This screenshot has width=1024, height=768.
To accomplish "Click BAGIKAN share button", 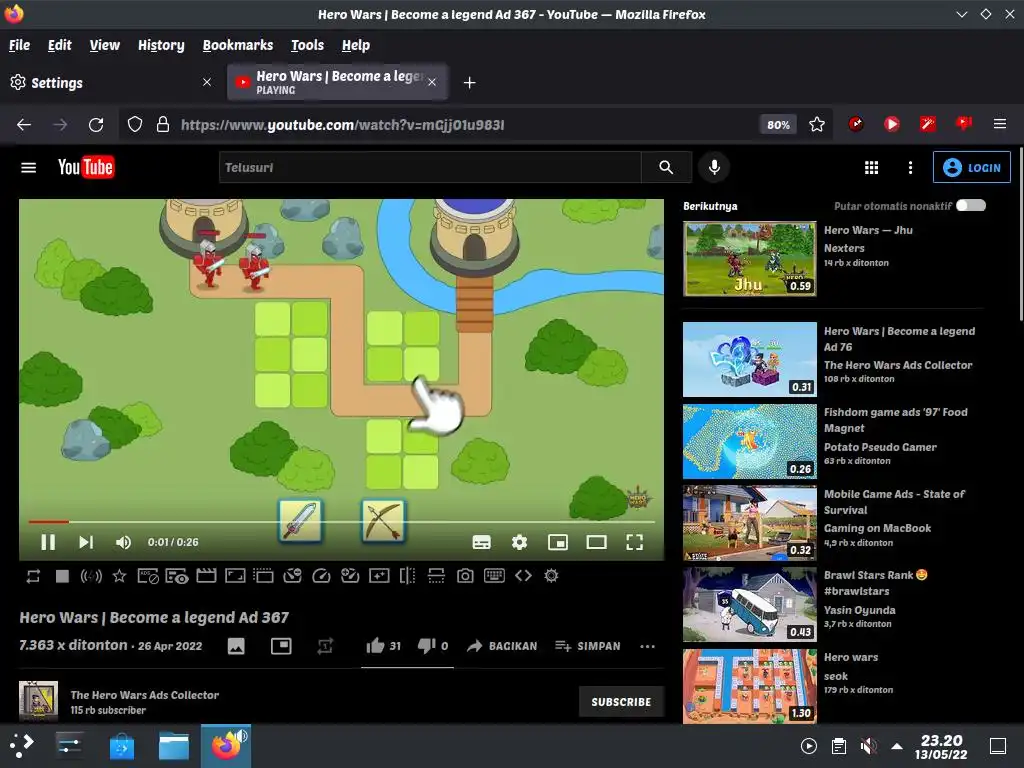I will (x=502, y=646).
